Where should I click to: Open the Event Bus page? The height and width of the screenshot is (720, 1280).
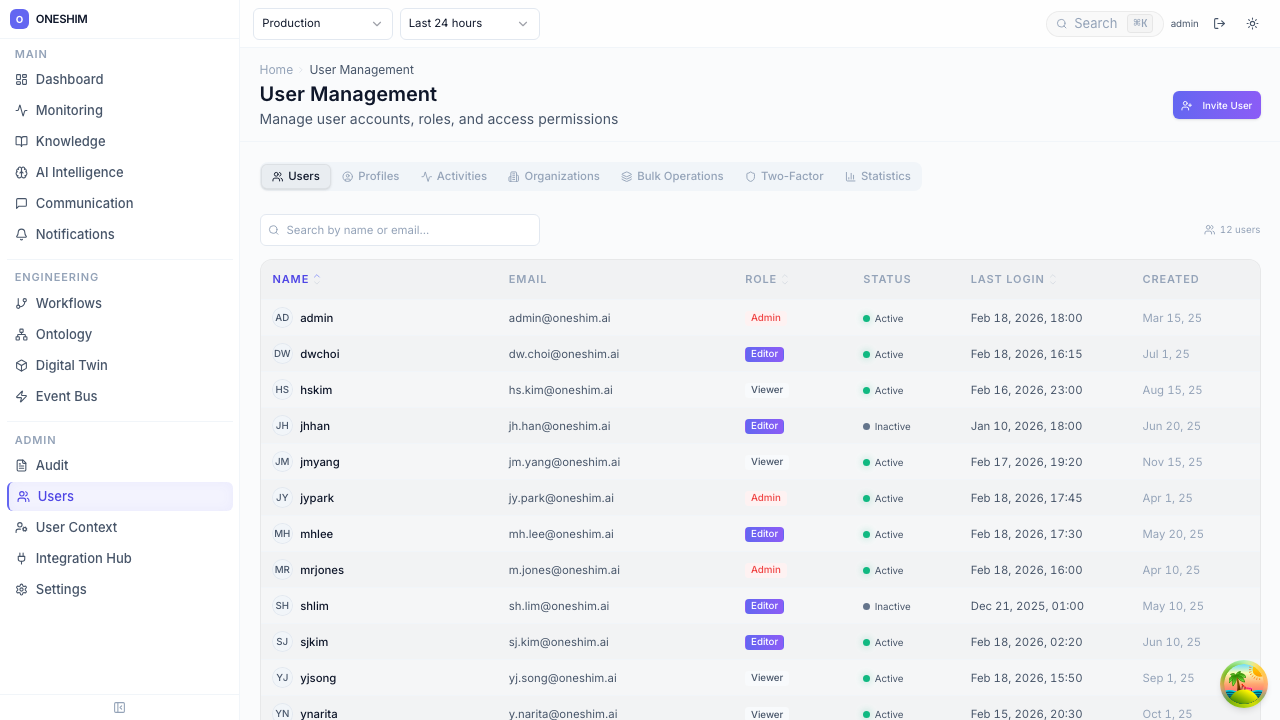(66, 396)
